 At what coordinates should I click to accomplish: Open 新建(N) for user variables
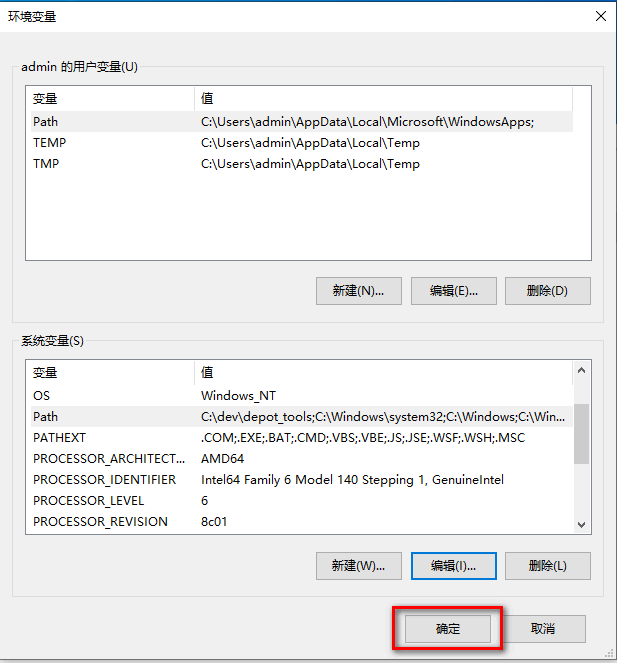point(359,291)
